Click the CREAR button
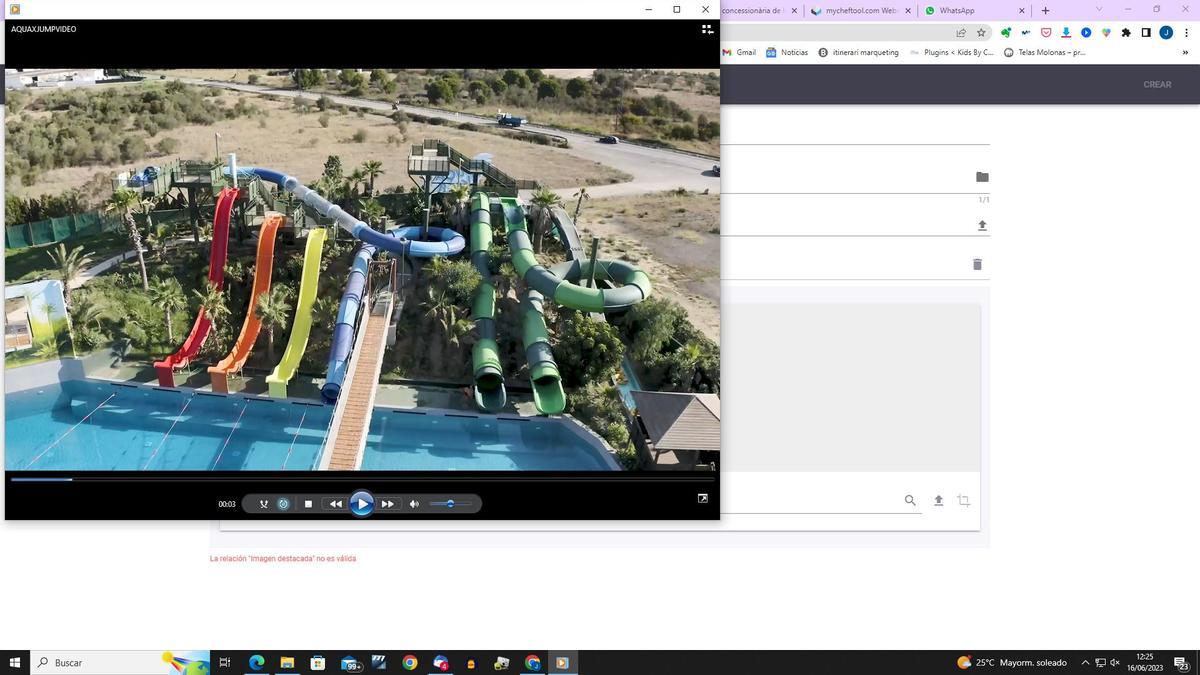This screenshot has width=1200, height=675. 1157,84
